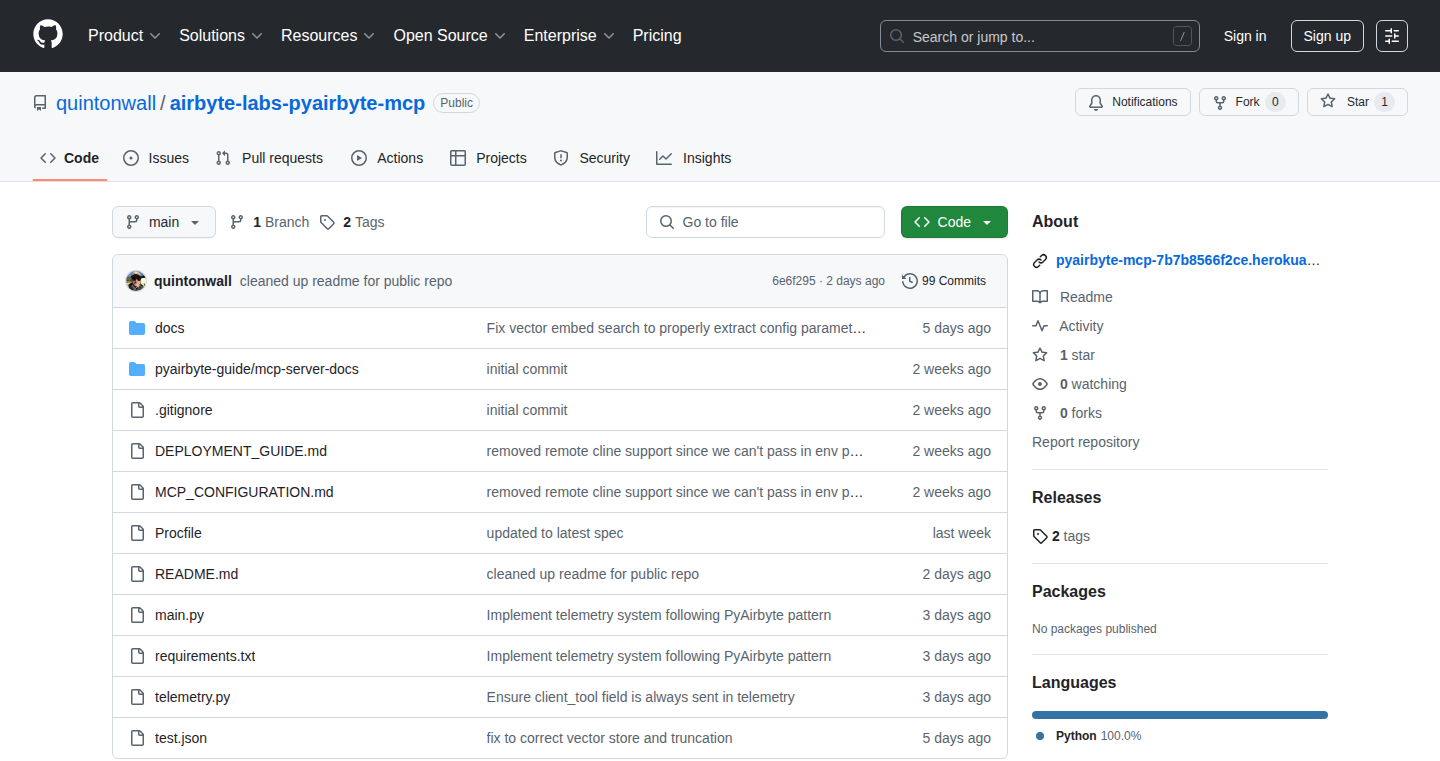Expand the Product menu

point(124,36)
